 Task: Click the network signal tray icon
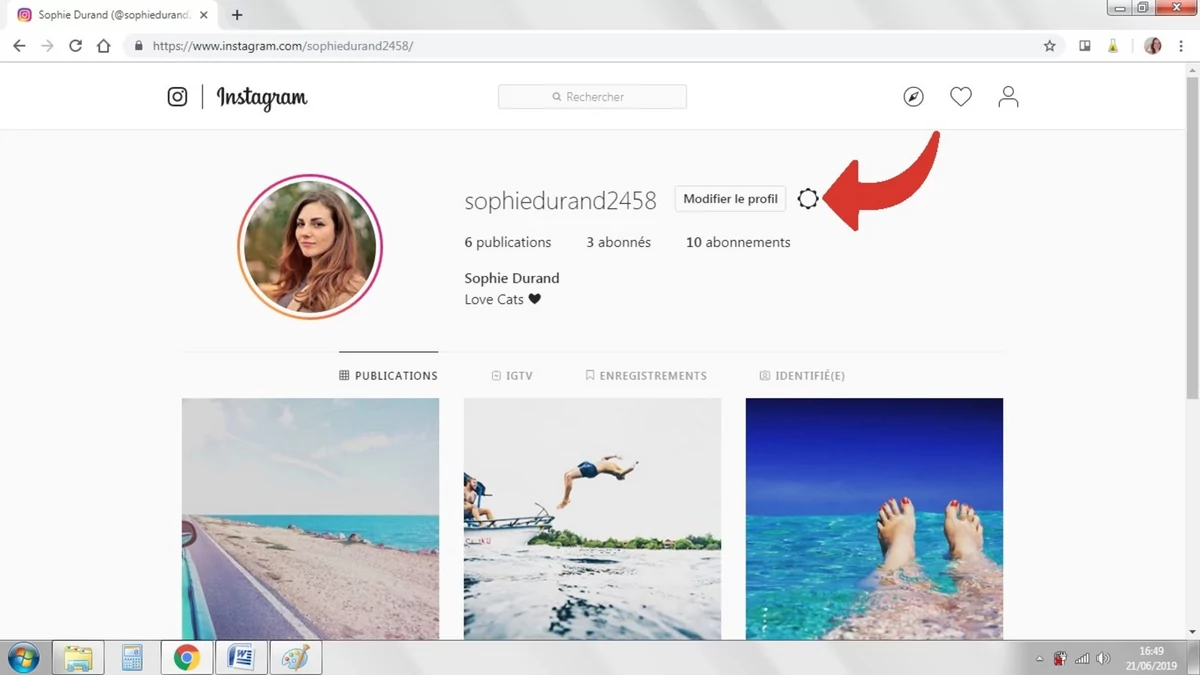(1082, 659)
